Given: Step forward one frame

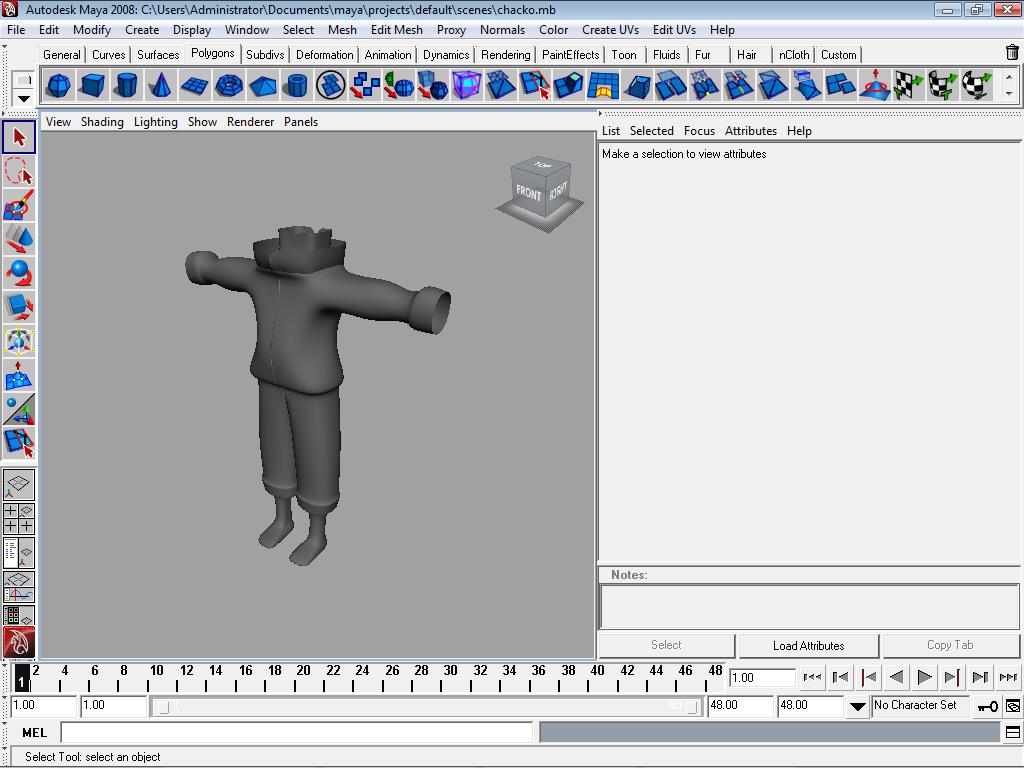Looking at the screenshot, I should (980, 677).
